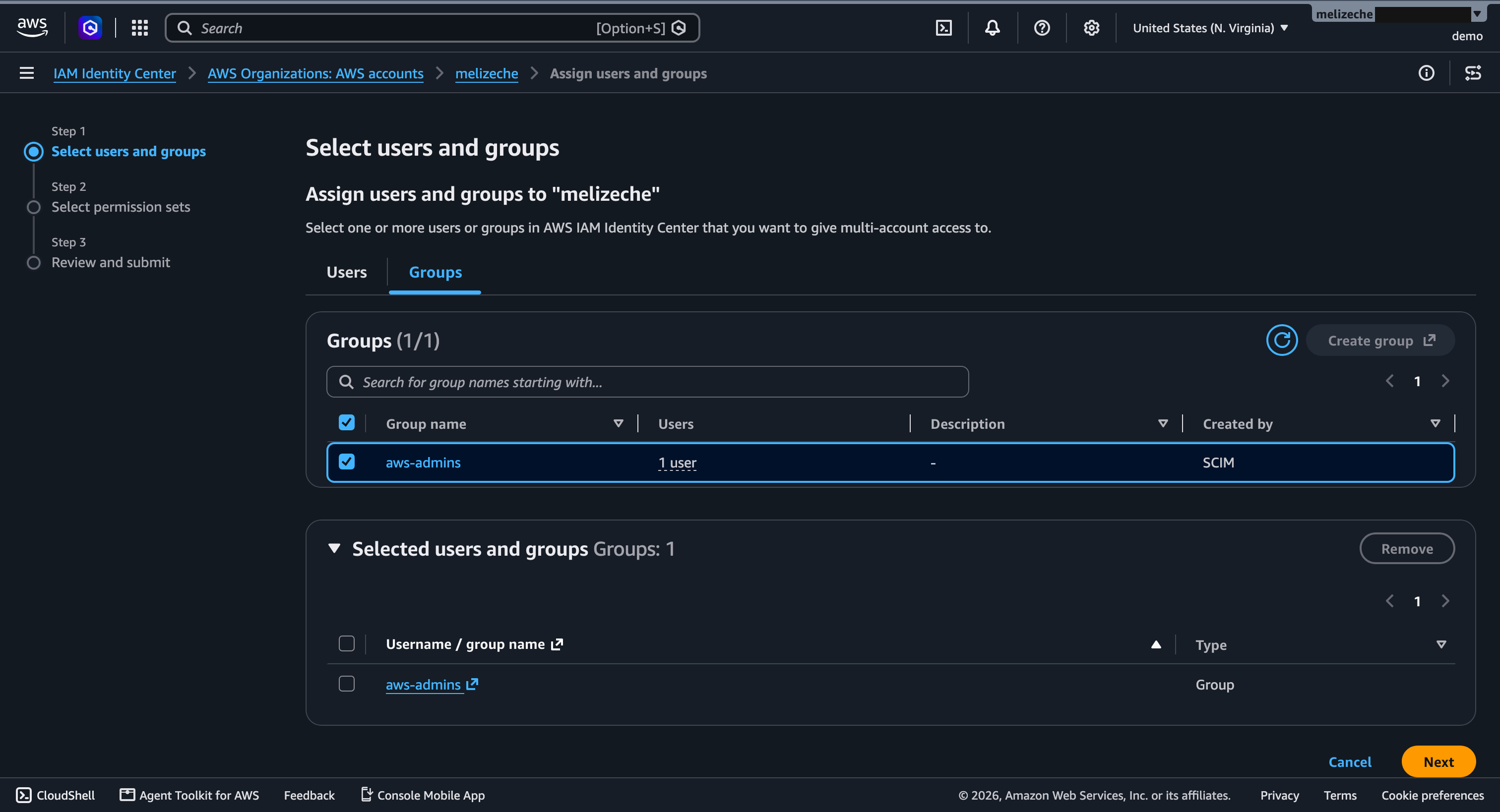Sort by Created by column arrow
1500x812 pixels.
click(1436, 423)
